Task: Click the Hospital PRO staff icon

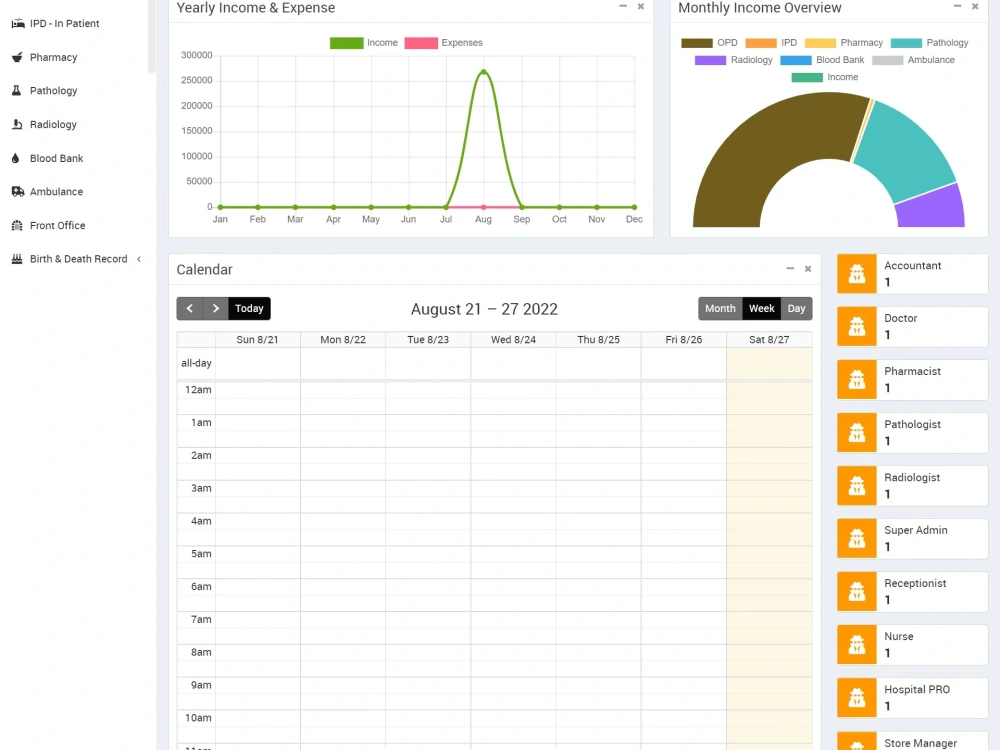Action: [857, 698]
